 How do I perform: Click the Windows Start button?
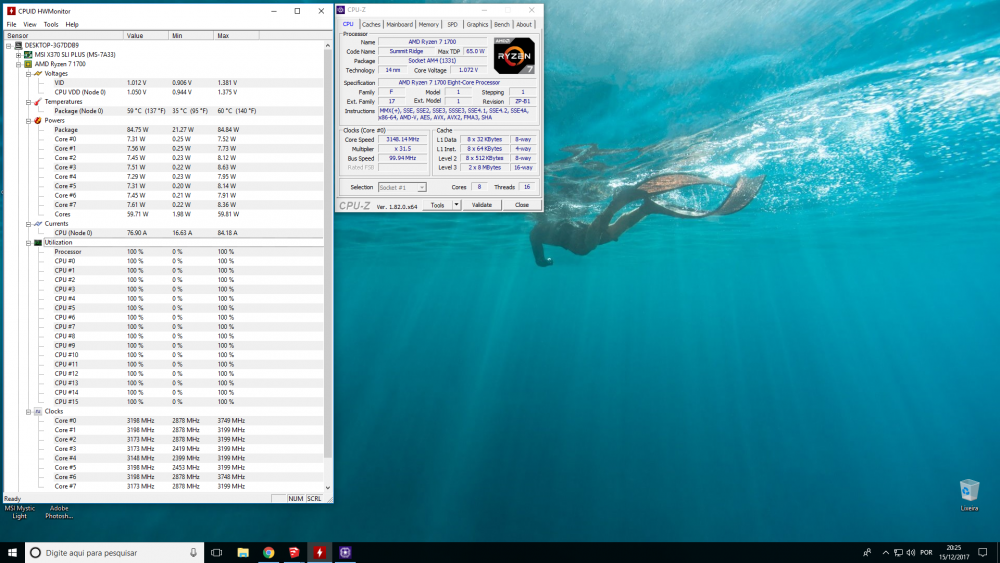coord(12,552)
